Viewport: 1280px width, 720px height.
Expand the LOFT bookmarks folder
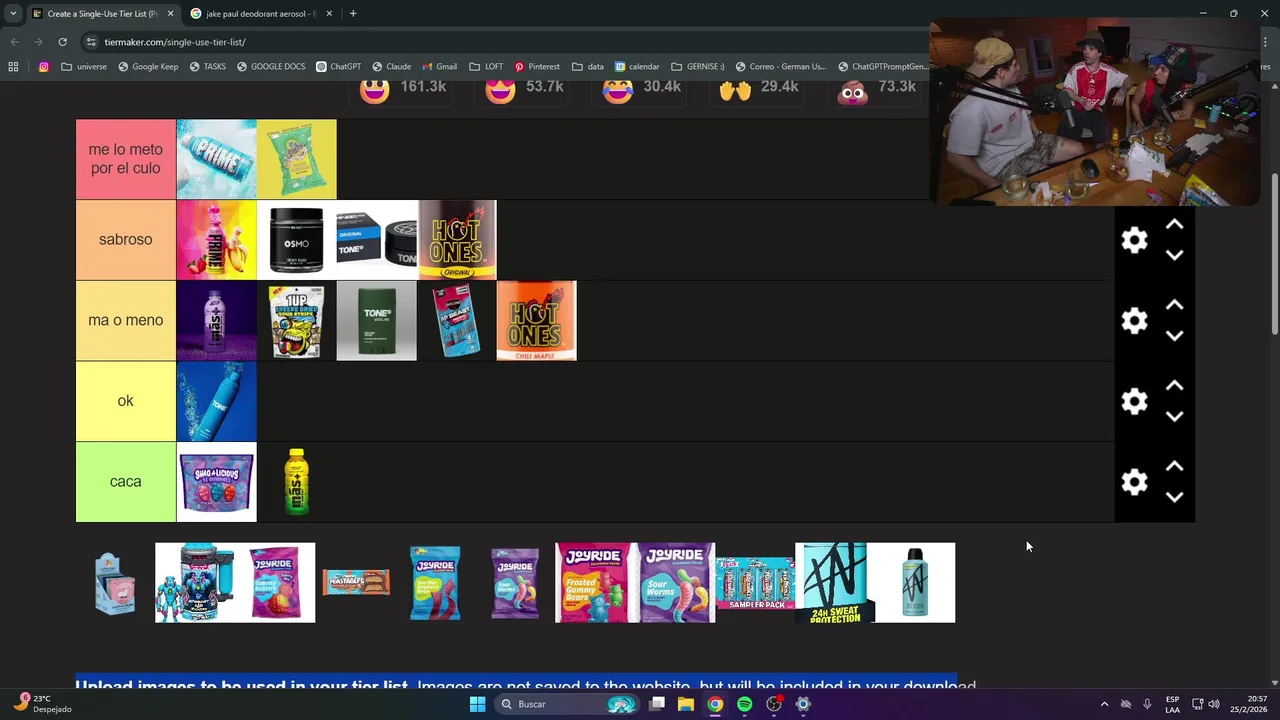[486, 67]
